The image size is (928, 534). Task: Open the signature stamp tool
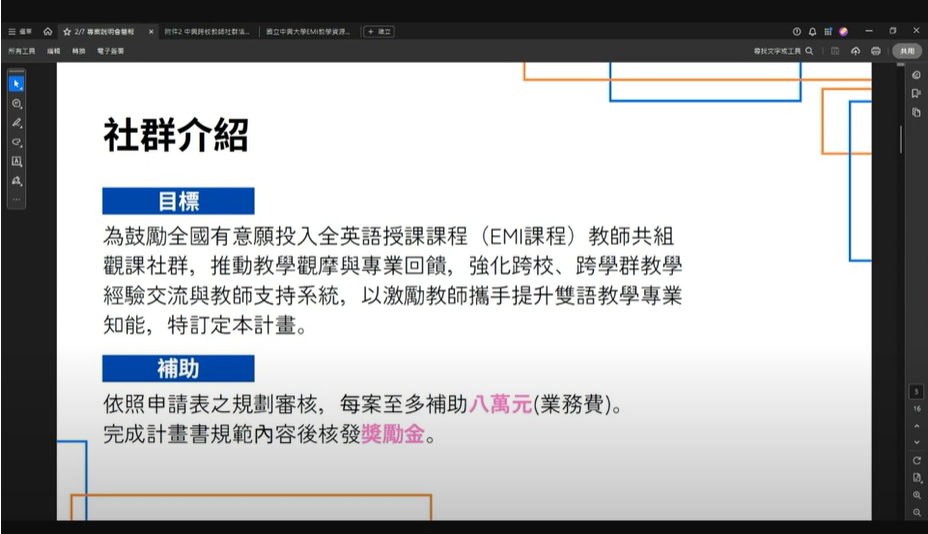(17, 181)
